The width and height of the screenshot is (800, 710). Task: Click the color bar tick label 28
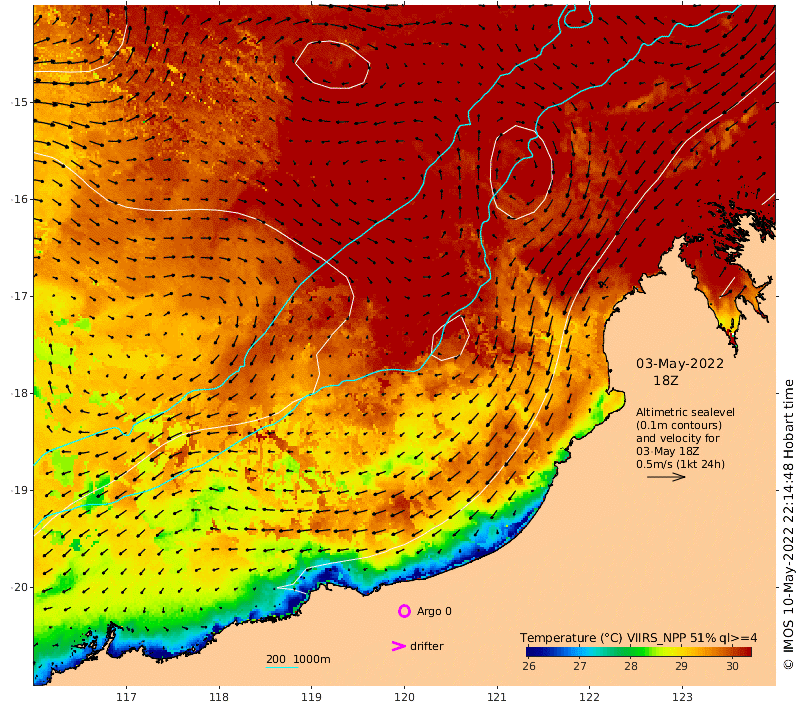click(x=631, y=666)
